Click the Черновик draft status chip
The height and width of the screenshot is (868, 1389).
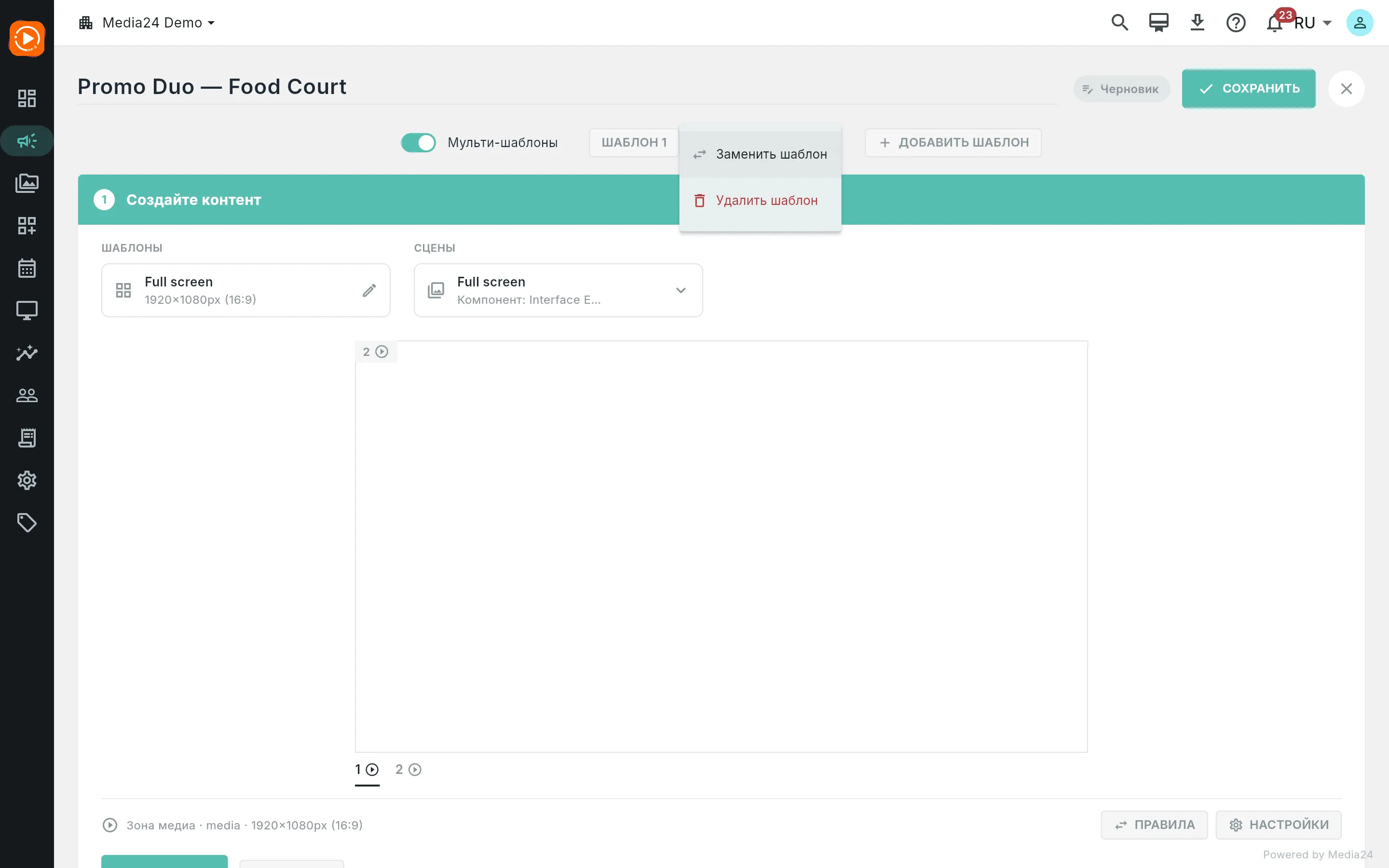(x=1121, y=89)
